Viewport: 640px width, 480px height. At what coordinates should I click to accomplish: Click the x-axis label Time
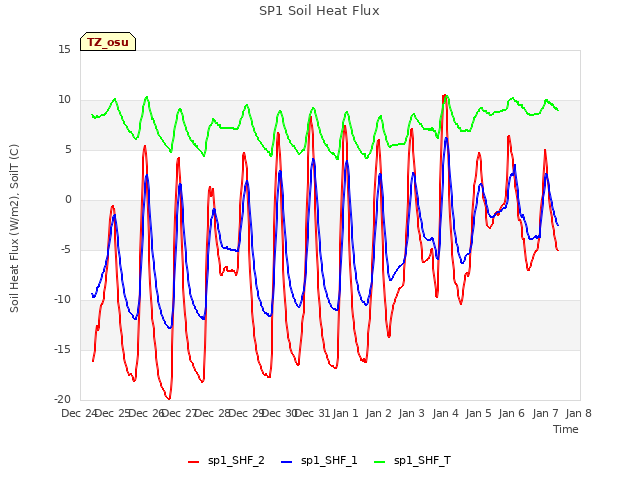[x=566, y=429]
